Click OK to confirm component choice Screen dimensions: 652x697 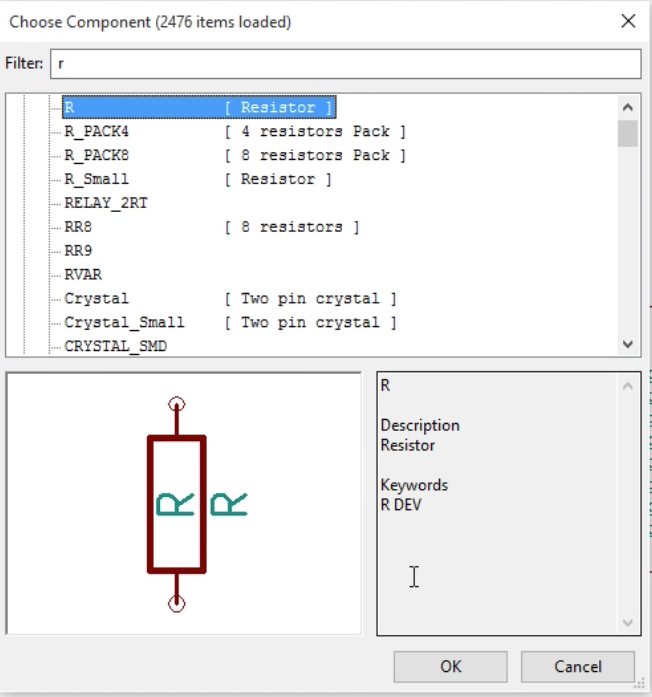tap(450, 666)
